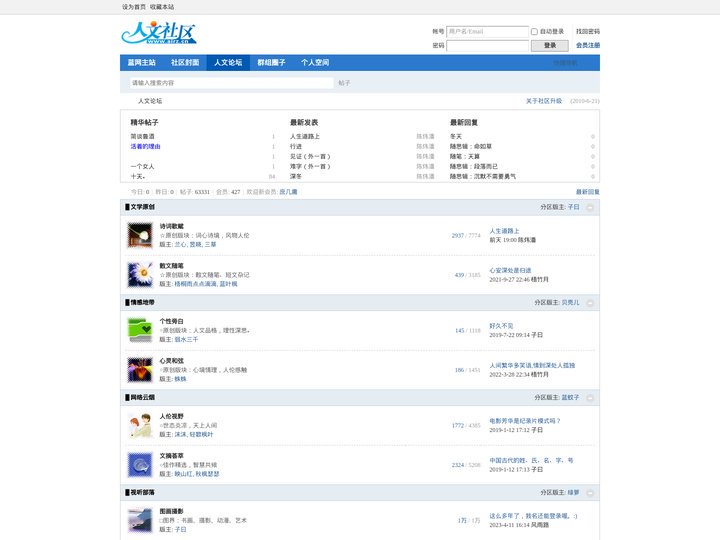Image resolution: width=720 pixels, height=540 pixels.
Task: Open the 文摘荟萃 forum title
Action: click(172, 456)
